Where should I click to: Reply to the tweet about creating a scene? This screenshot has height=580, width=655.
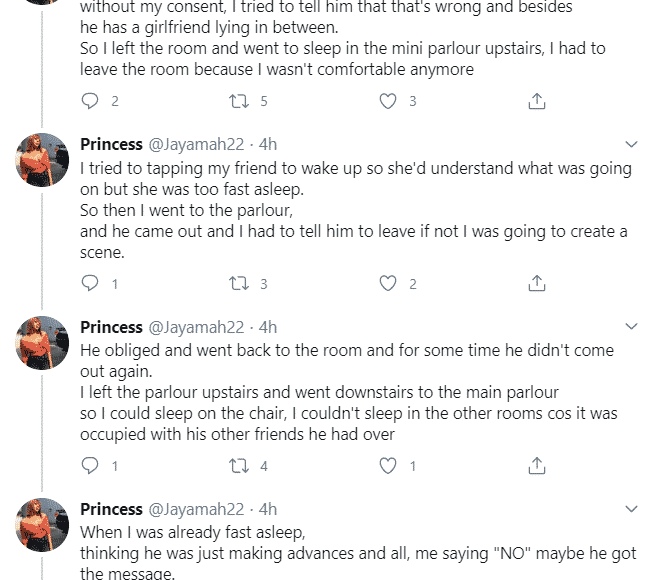(x=90, y=284)
